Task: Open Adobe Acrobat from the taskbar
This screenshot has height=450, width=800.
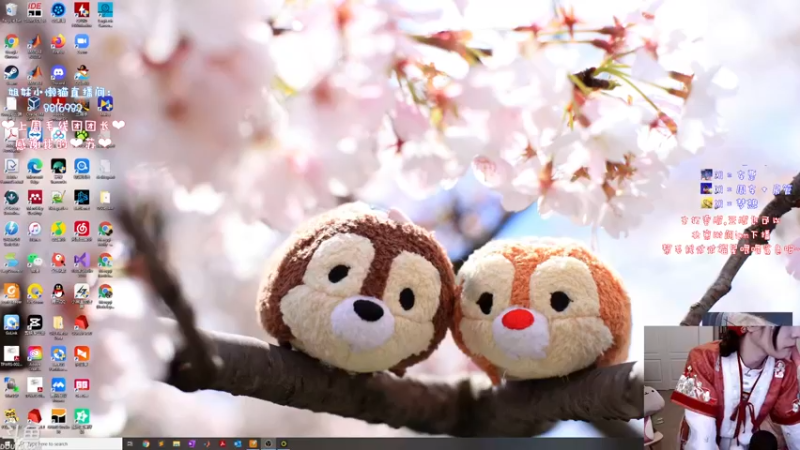Action: (x=222, y=444)
